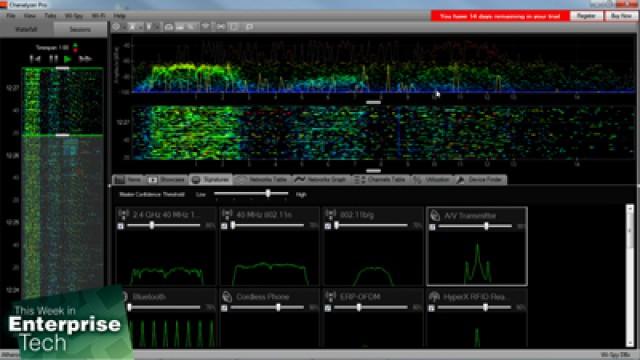This screenshot has width=640, height=360.
Task: Click the Device Finder wrench icon
Action: click(x=460, y=180)
